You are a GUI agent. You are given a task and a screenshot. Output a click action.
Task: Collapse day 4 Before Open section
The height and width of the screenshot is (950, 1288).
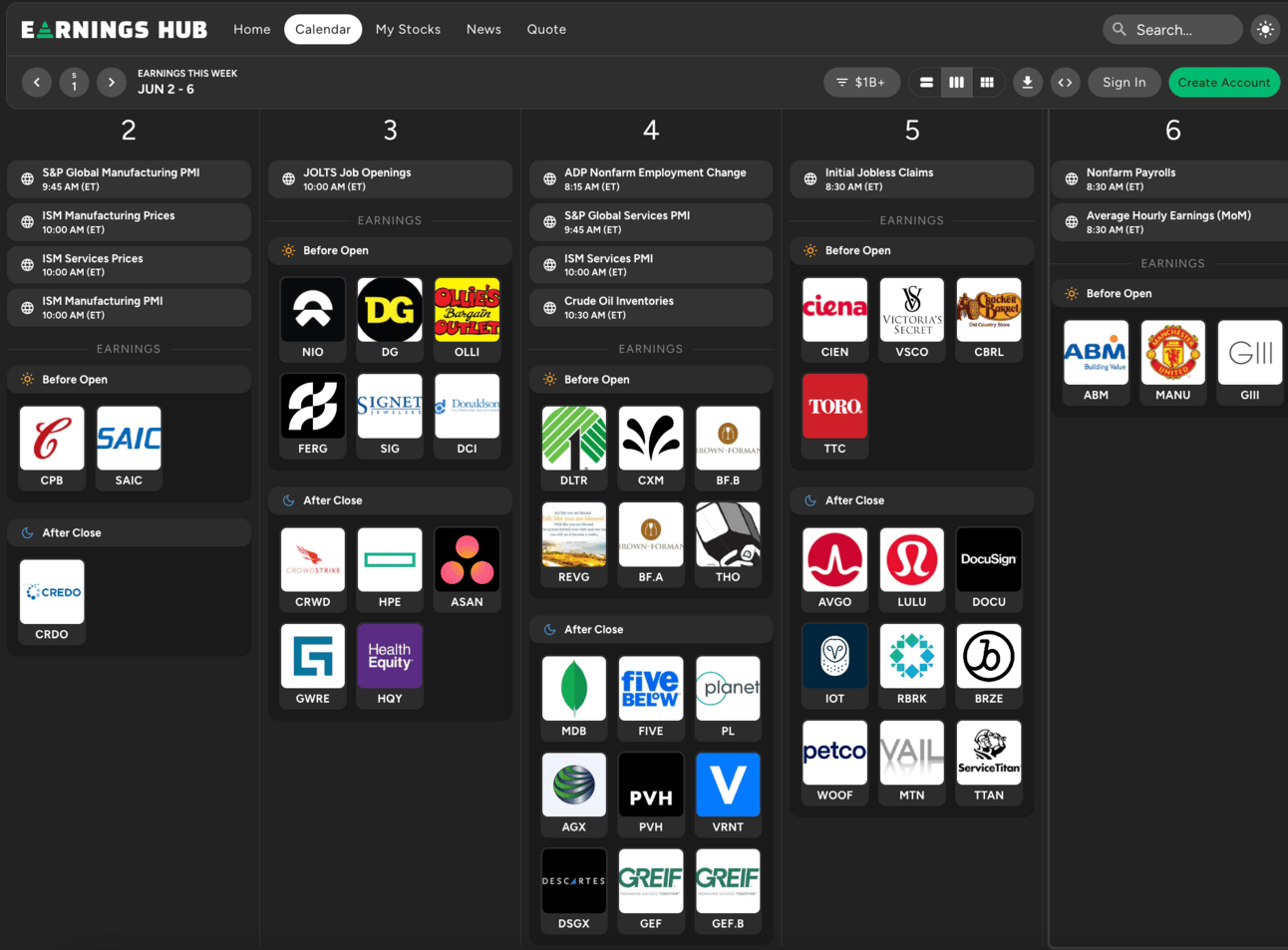coord(651,379)
